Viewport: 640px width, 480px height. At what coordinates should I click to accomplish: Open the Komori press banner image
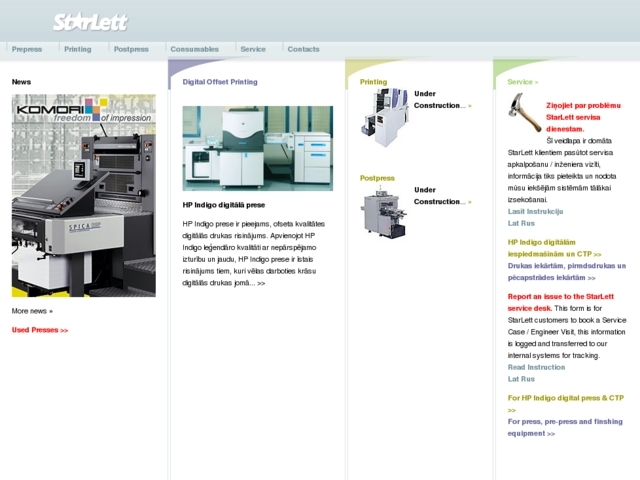pyautogui.click(x=84, y=196)
